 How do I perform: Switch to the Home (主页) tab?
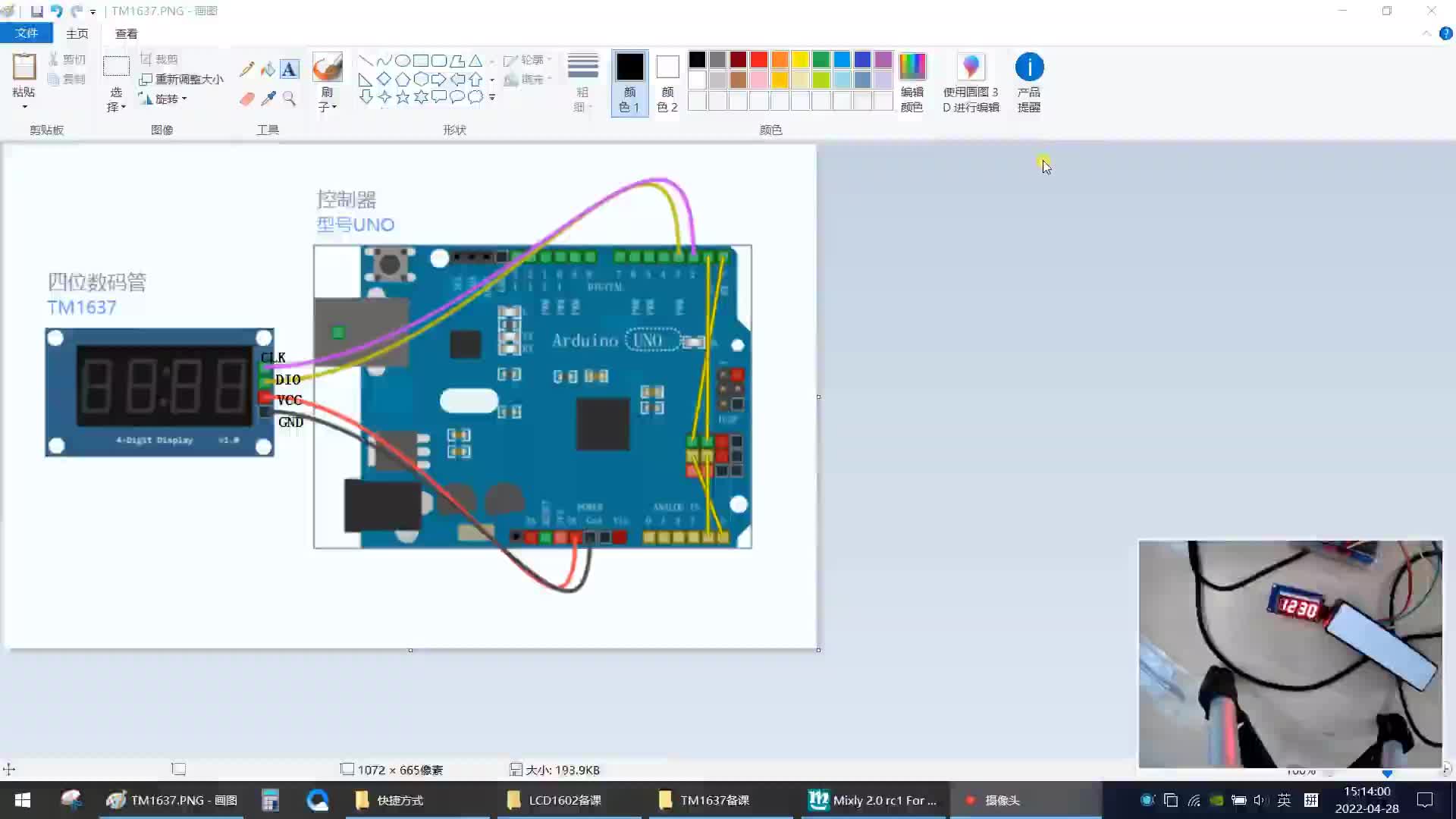point(77,33)
